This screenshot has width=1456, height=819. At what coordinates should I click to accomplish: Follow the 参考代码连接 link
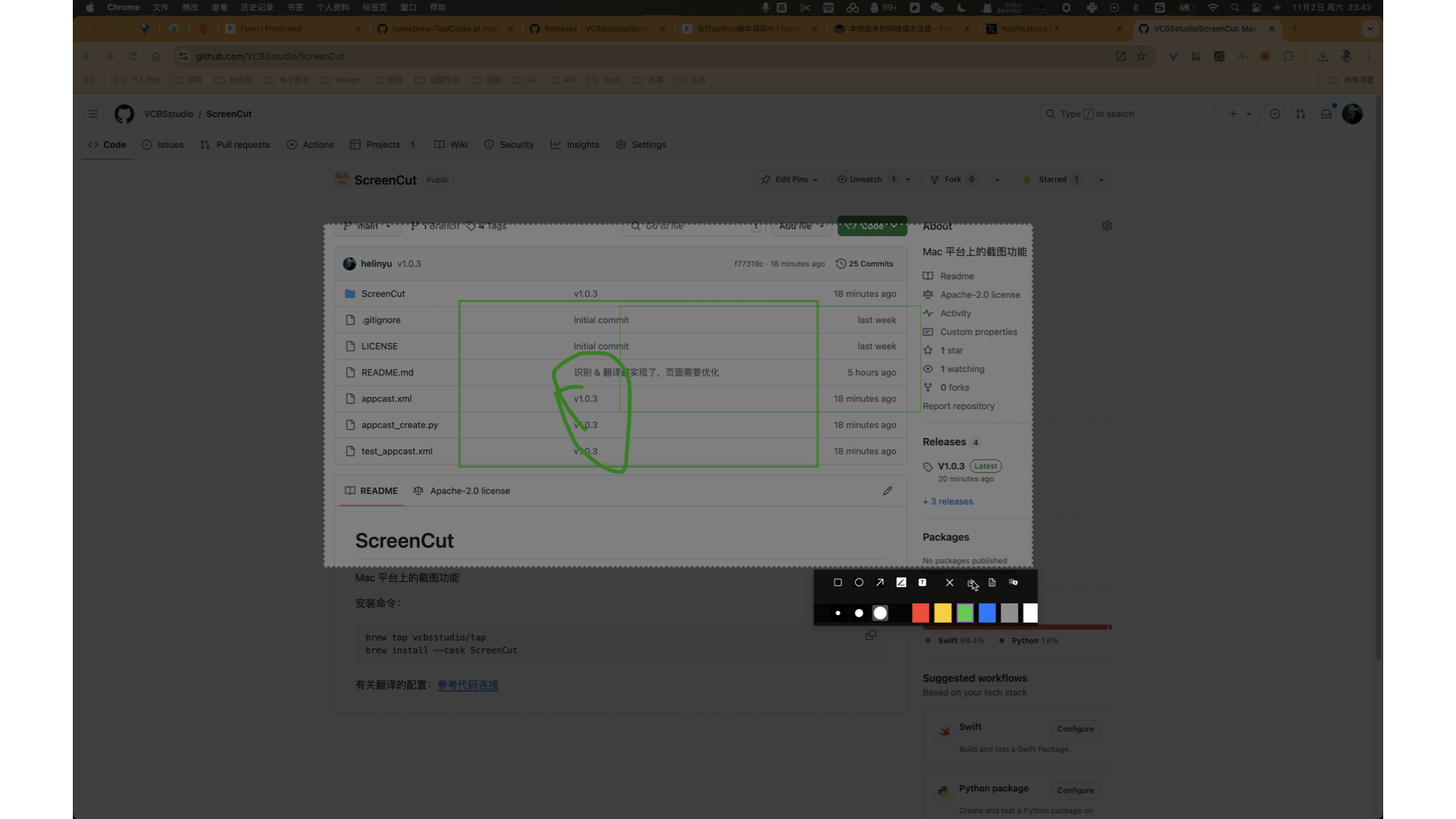pyautogui.click(x=467, y=685)
